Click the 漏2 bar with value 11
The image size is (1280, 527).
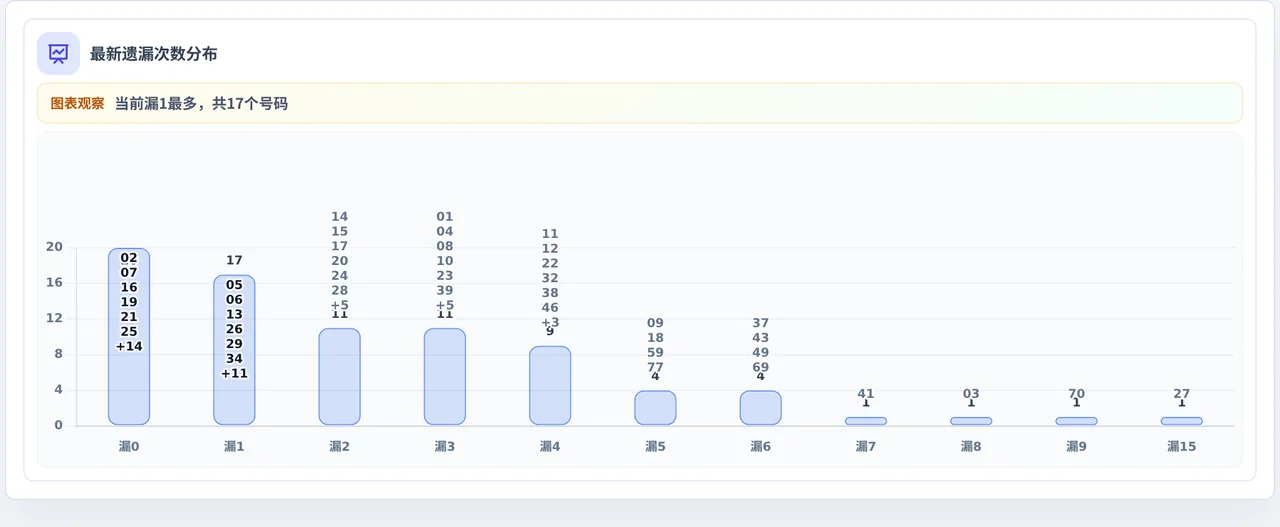pyautogui.click(x=339, y=377)
